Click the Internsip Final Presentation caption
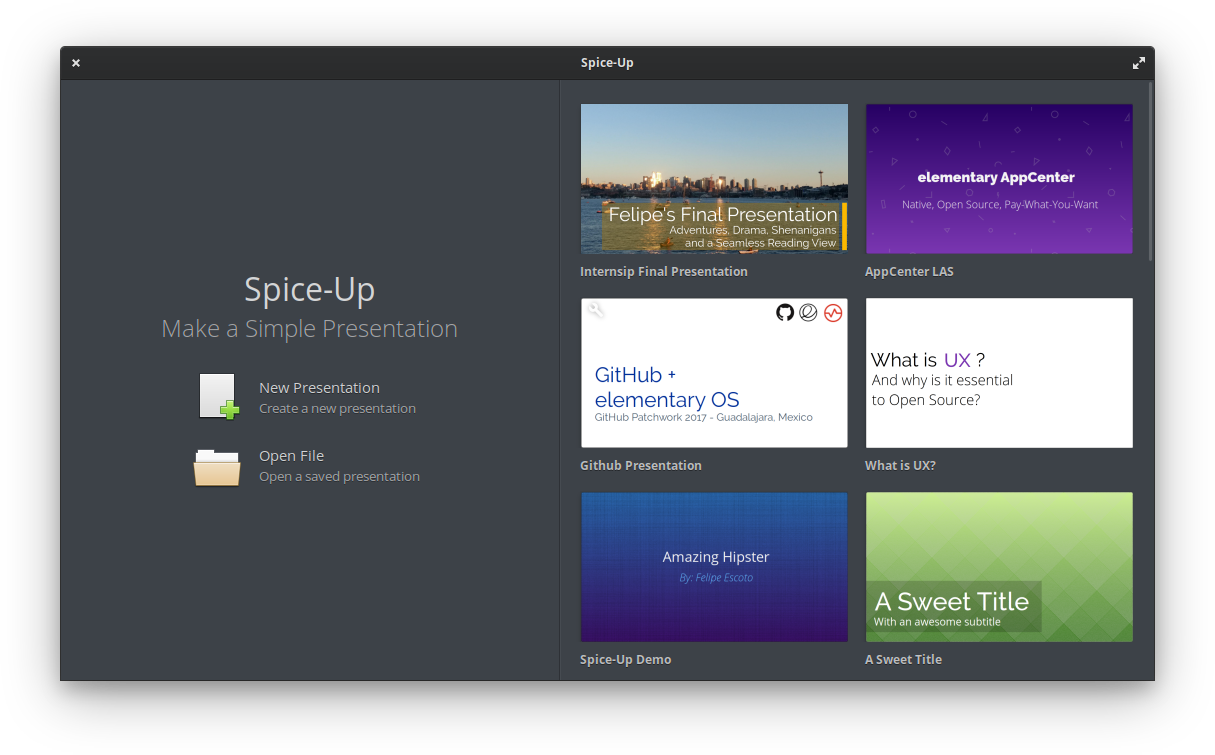 click(x=664, y=272)
